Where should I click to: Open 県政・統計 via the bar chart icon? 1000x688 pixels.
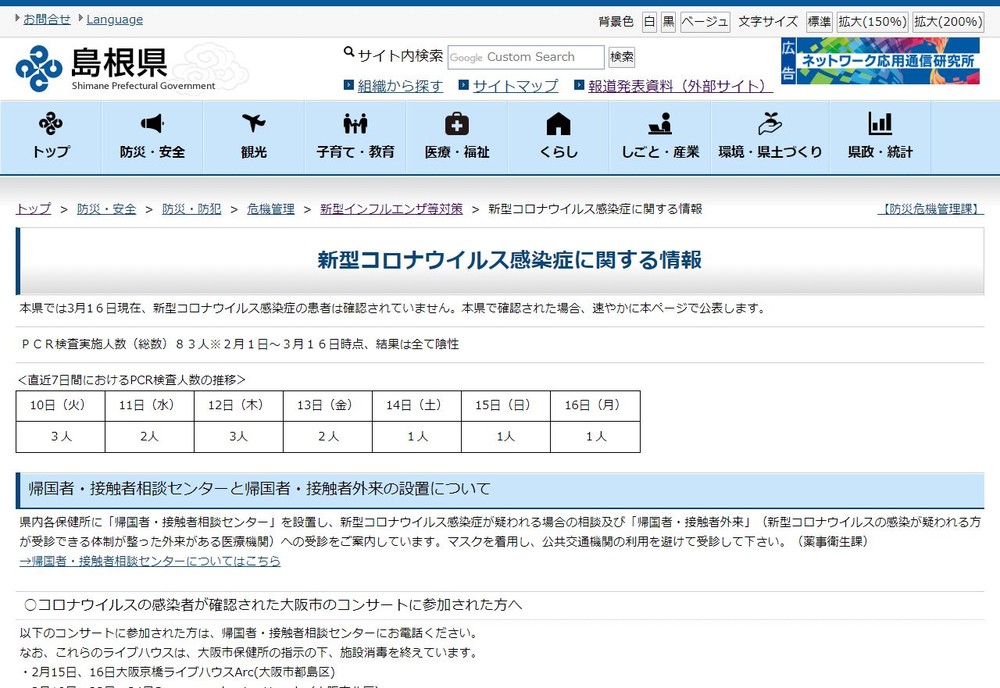[879, 124]
